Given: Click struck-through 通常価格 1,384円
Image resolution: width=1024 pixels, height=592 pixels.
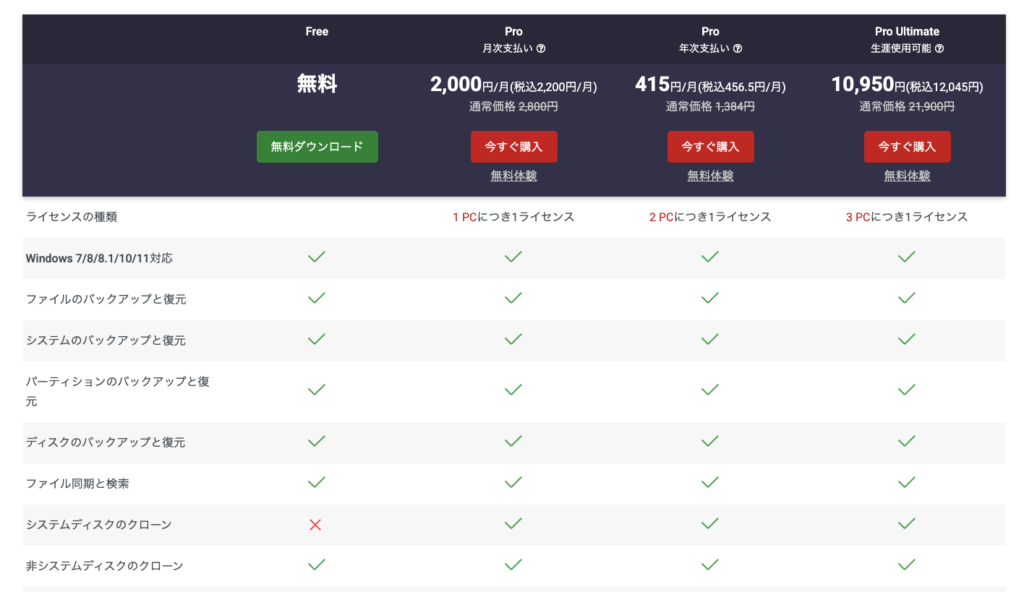Looking at the screenshot, I should pyautogui.click(x=710, y=107).
